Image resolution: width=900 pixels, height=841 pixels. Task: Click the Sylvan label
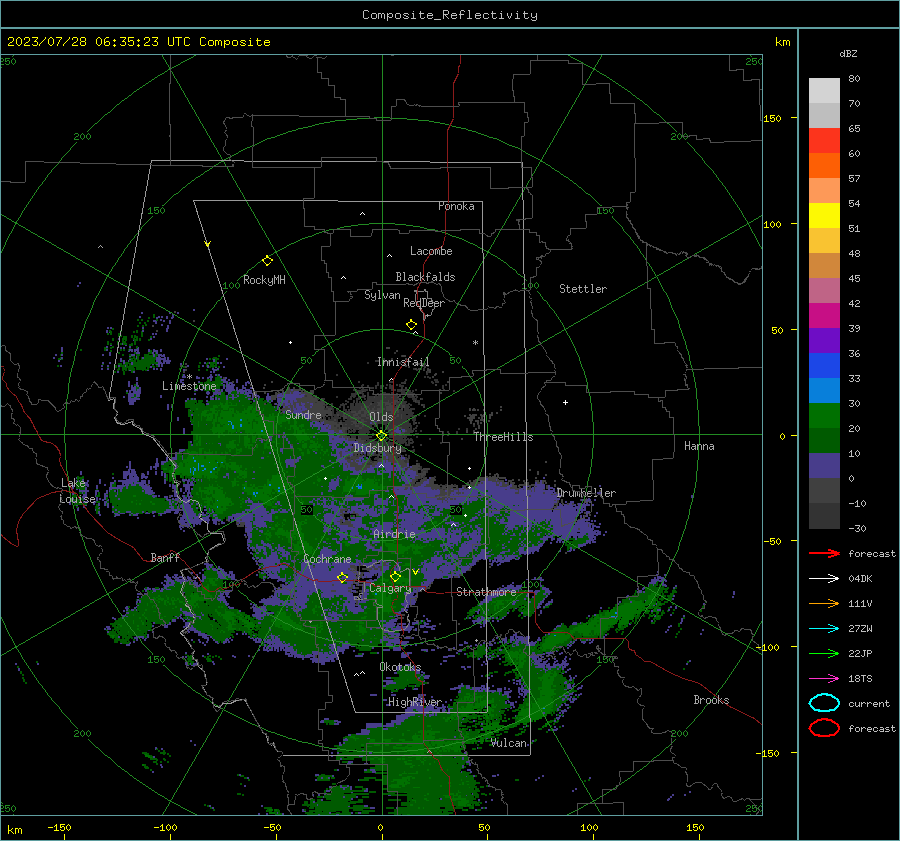coord(382,295)
